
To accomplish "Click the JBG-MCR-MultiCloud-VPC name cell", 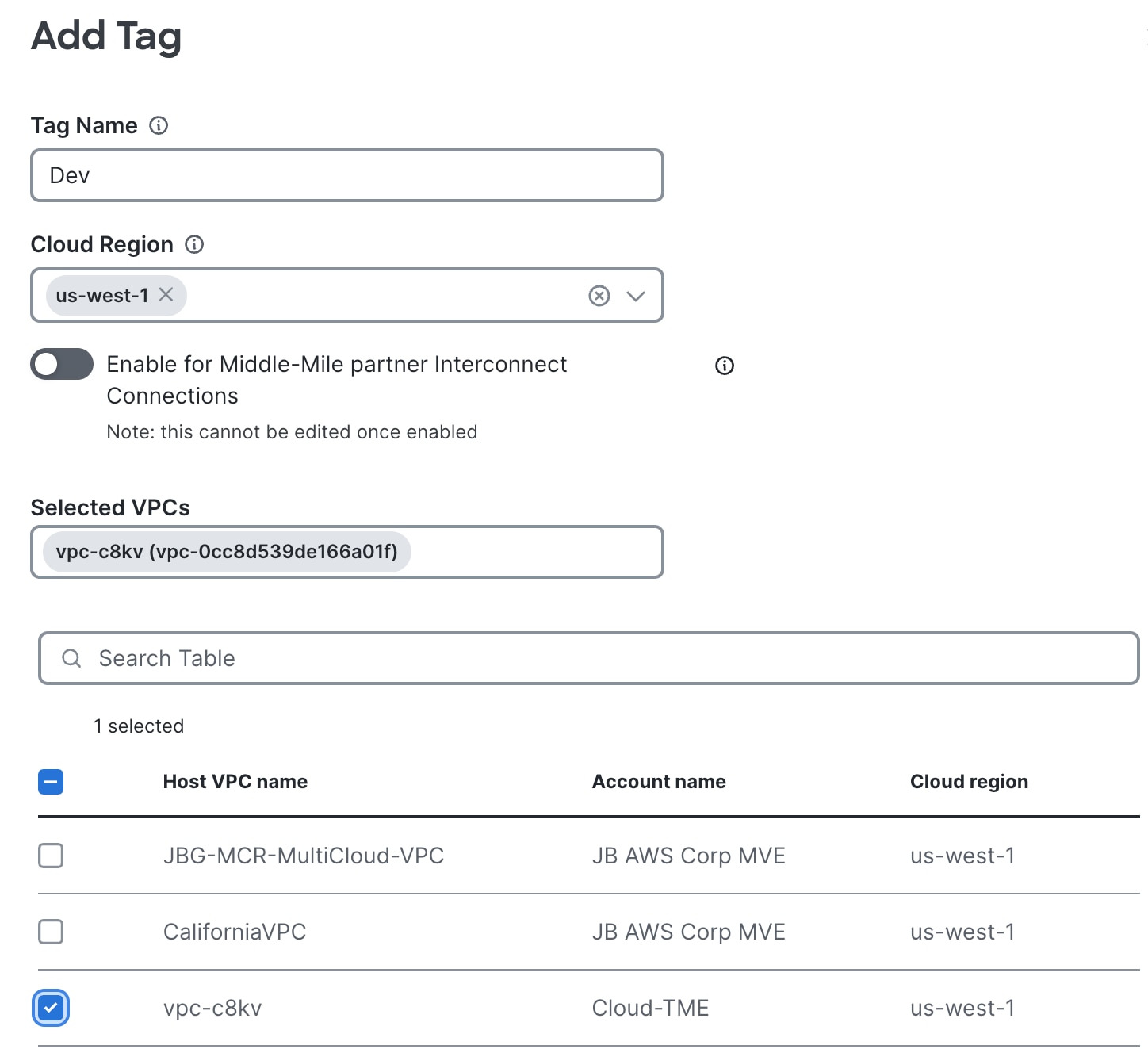I will (304, 856).
